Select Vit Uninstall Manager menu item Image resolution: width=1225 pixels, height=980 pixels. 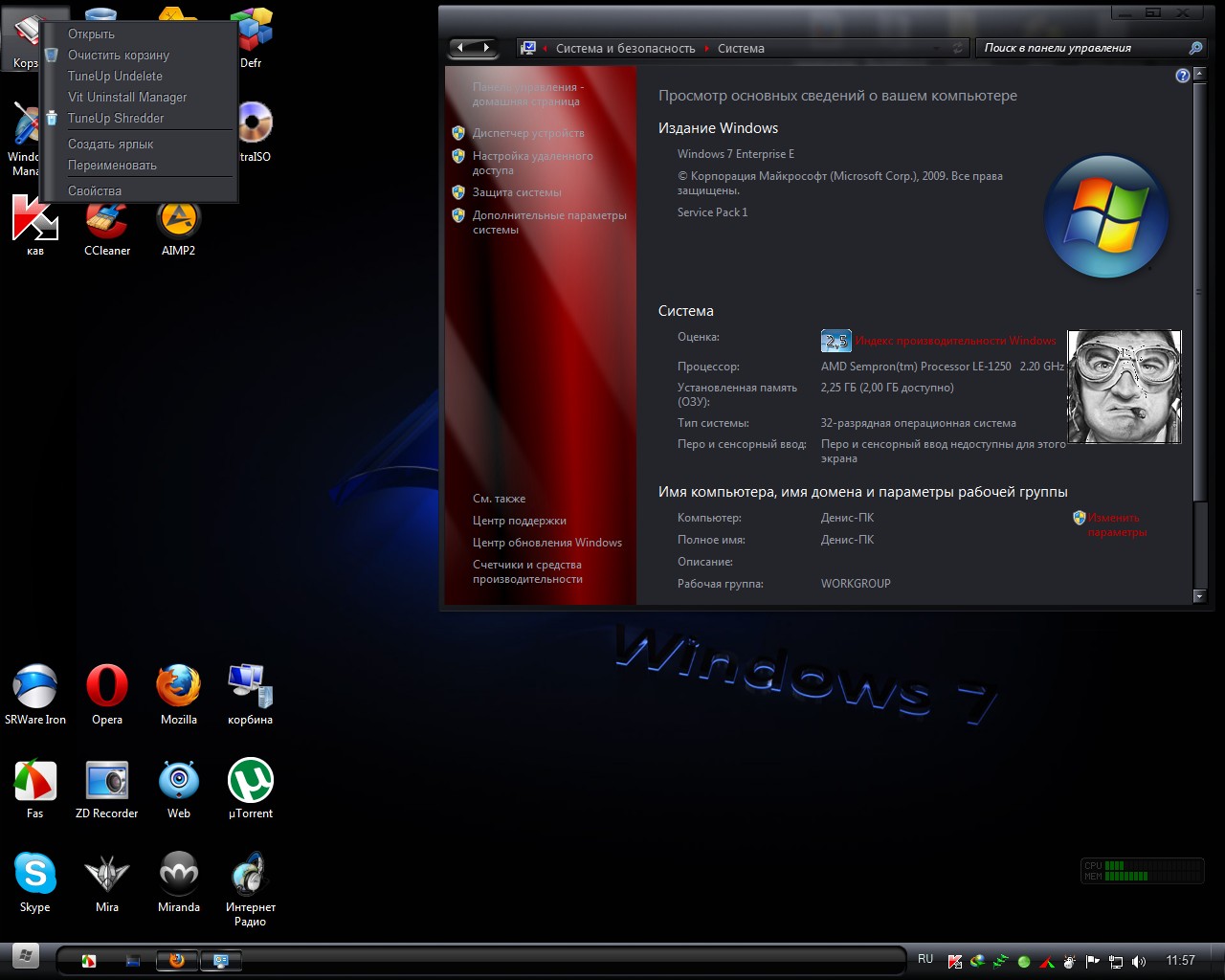(x=139, y=97)
